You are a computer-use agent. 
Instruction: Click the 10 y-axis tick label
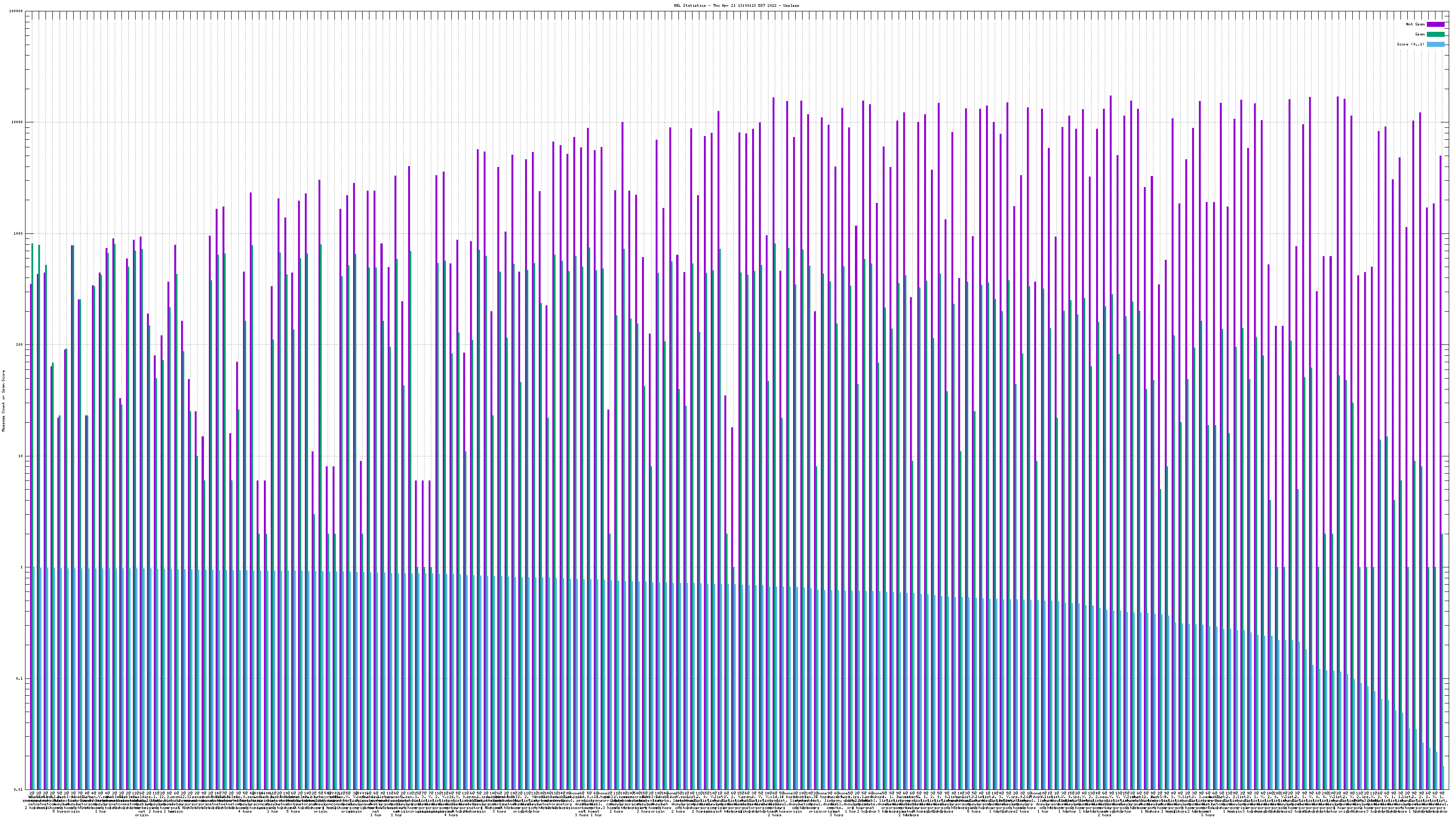pyautogui.click(x=21, y=457)
